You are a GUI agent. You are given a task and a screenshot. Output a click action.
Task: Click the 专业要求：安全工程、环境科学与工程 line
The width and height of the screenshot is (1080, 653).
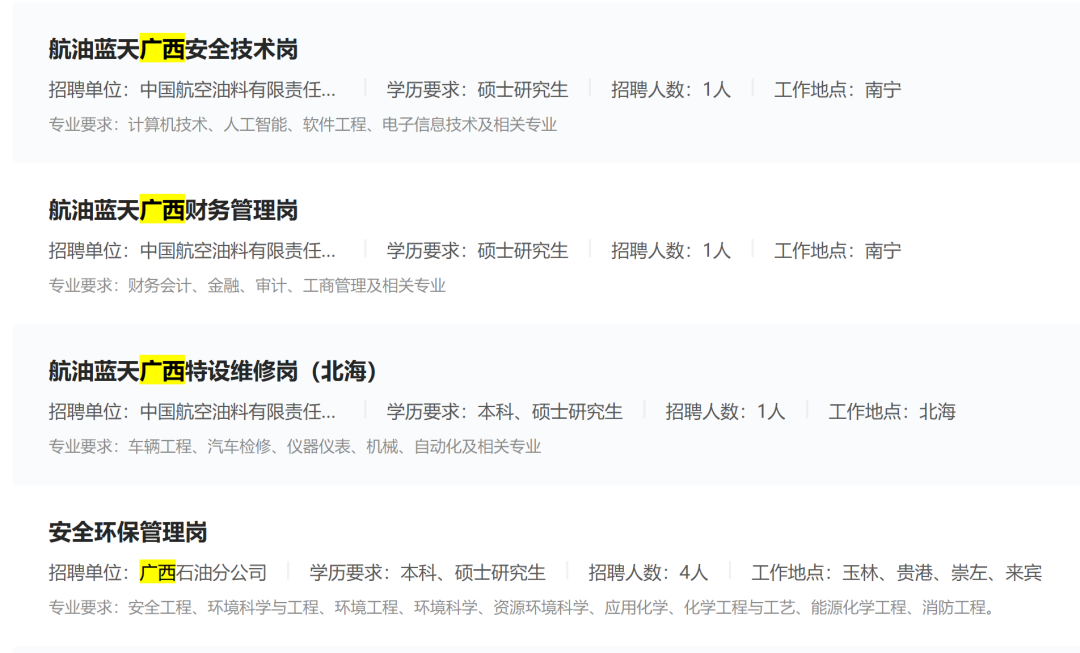pos(521,608)
